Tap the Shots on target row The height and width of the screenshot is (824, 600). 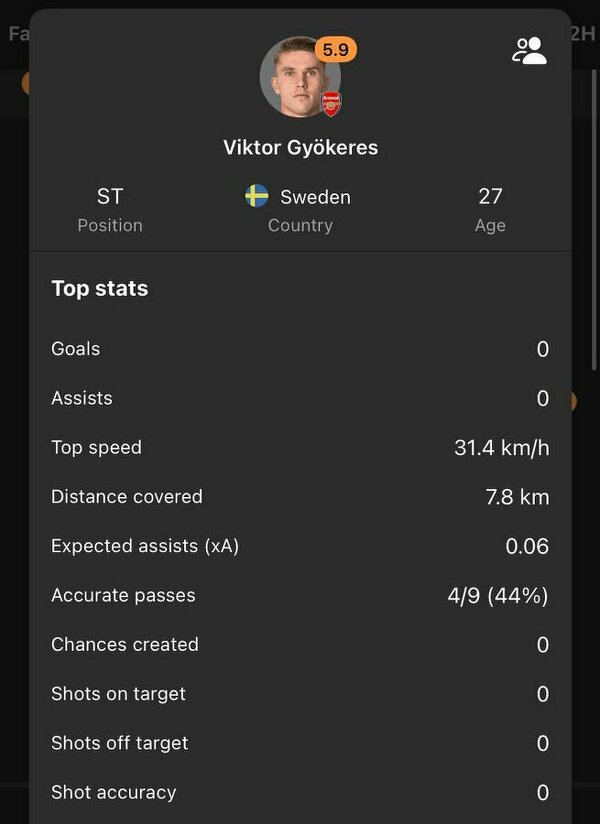coord(300,694)
